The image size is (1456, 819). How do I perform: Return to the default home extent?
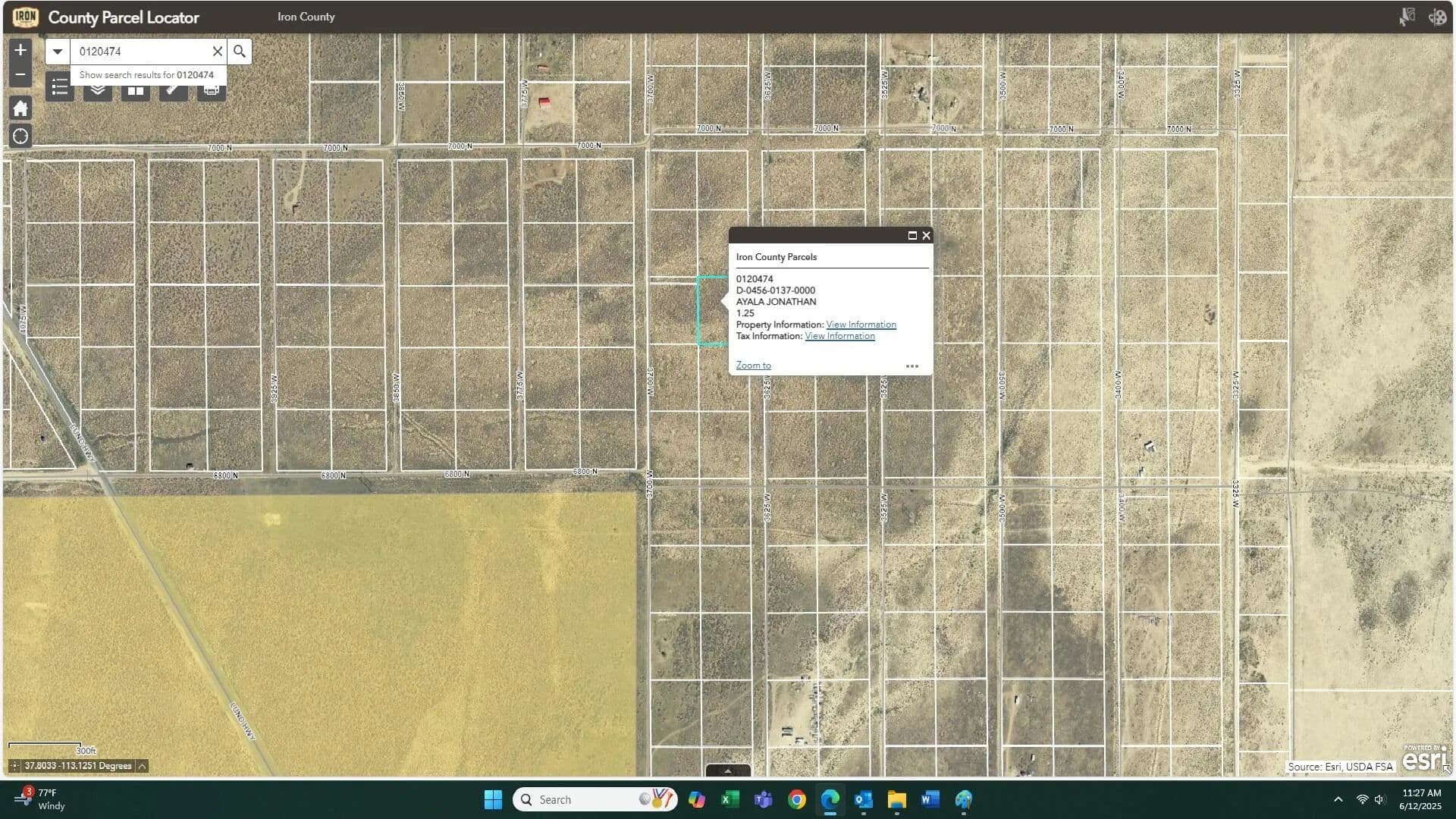20,108
